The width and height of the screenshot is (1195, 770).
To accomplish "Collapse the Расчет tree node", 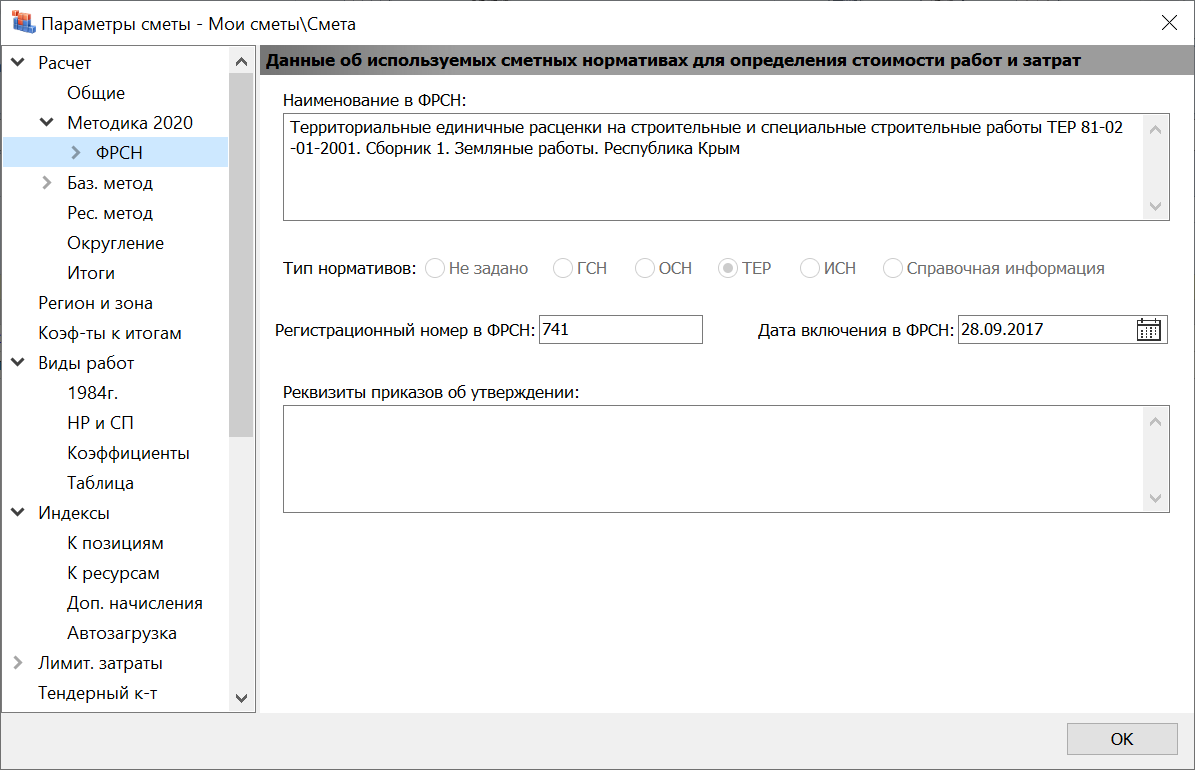I will click(x=18, y=63).
